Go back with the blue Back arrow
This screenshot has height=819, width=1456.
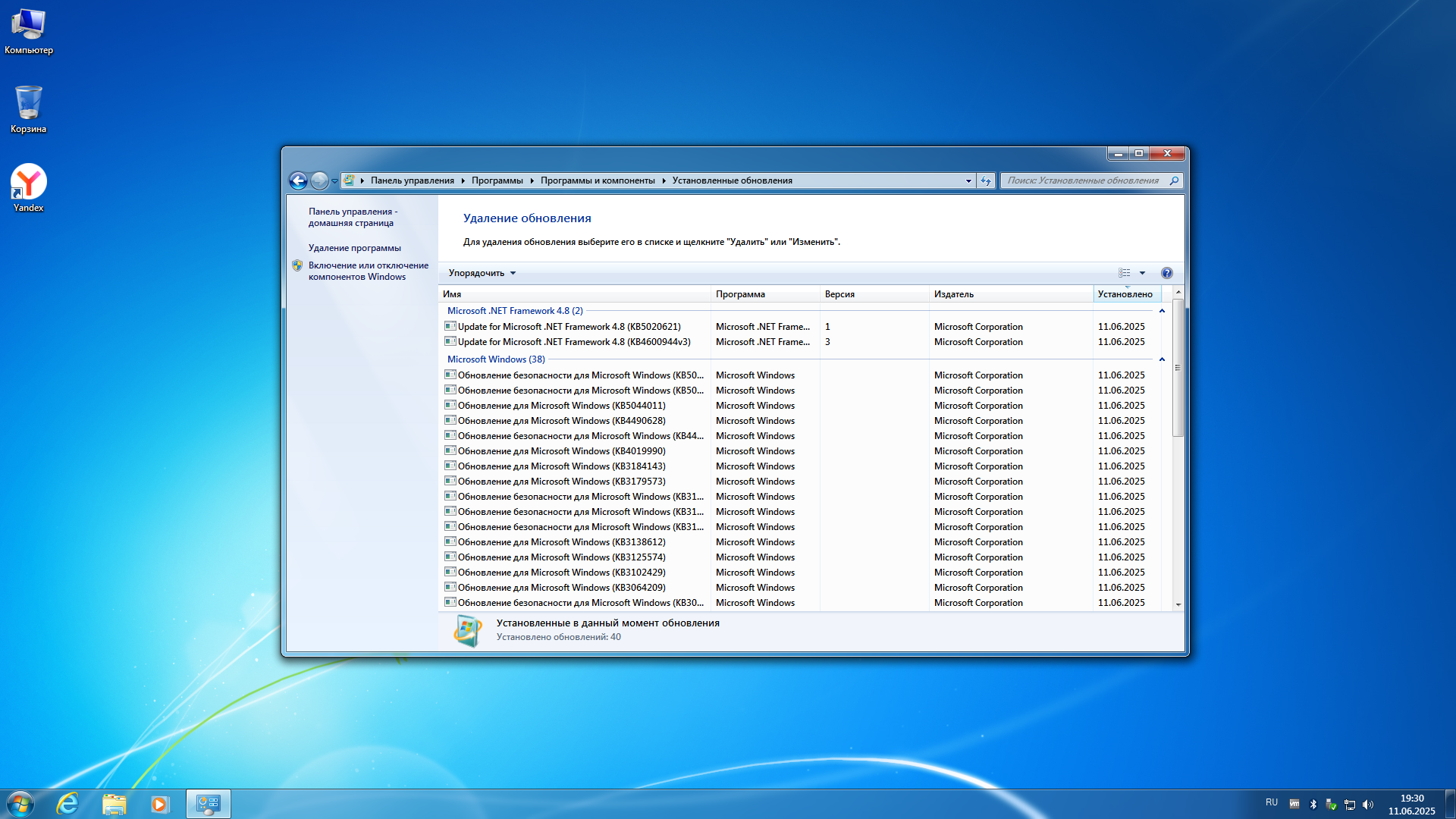pyautogui.click(x=298, y=180)
